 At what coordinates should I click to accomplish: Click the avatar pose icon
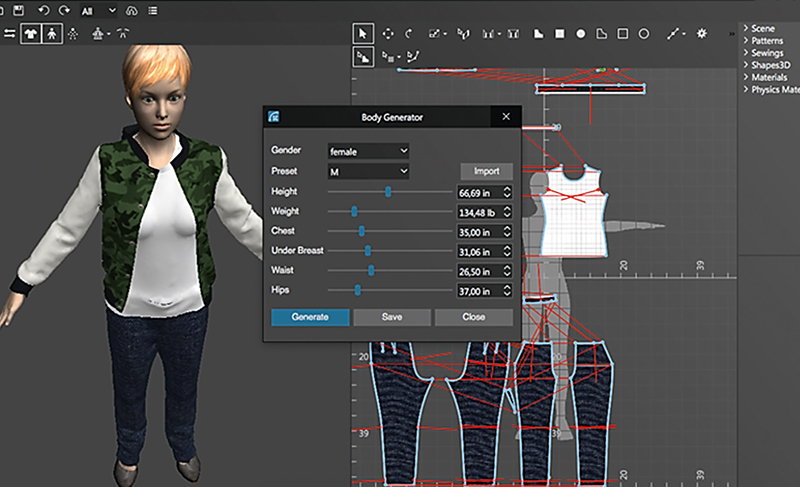(x=123, y=34)
